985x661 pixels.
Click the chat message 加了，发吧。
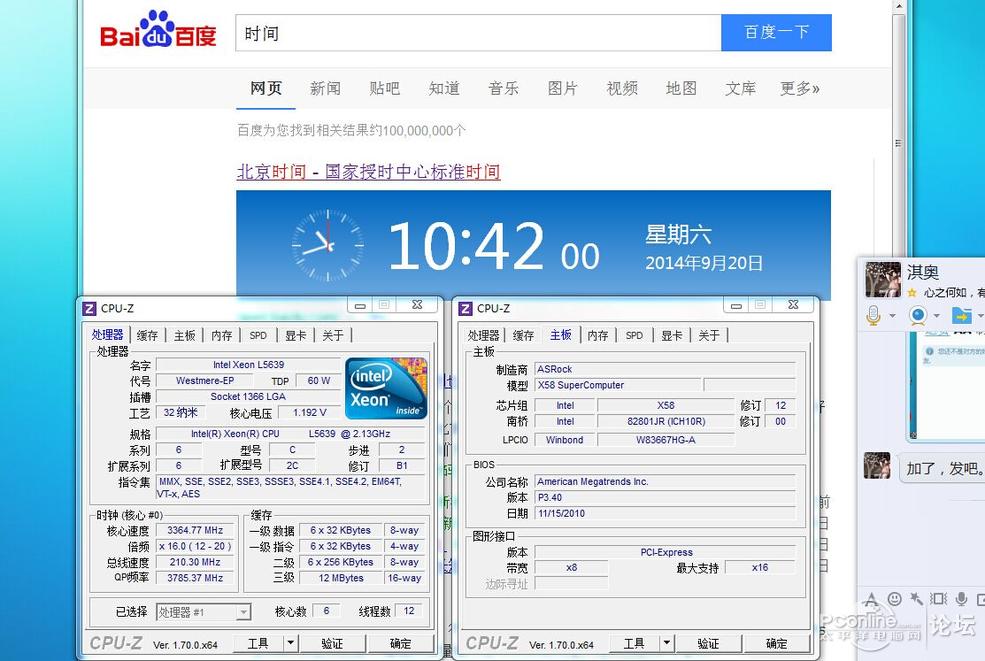[944, 469]
